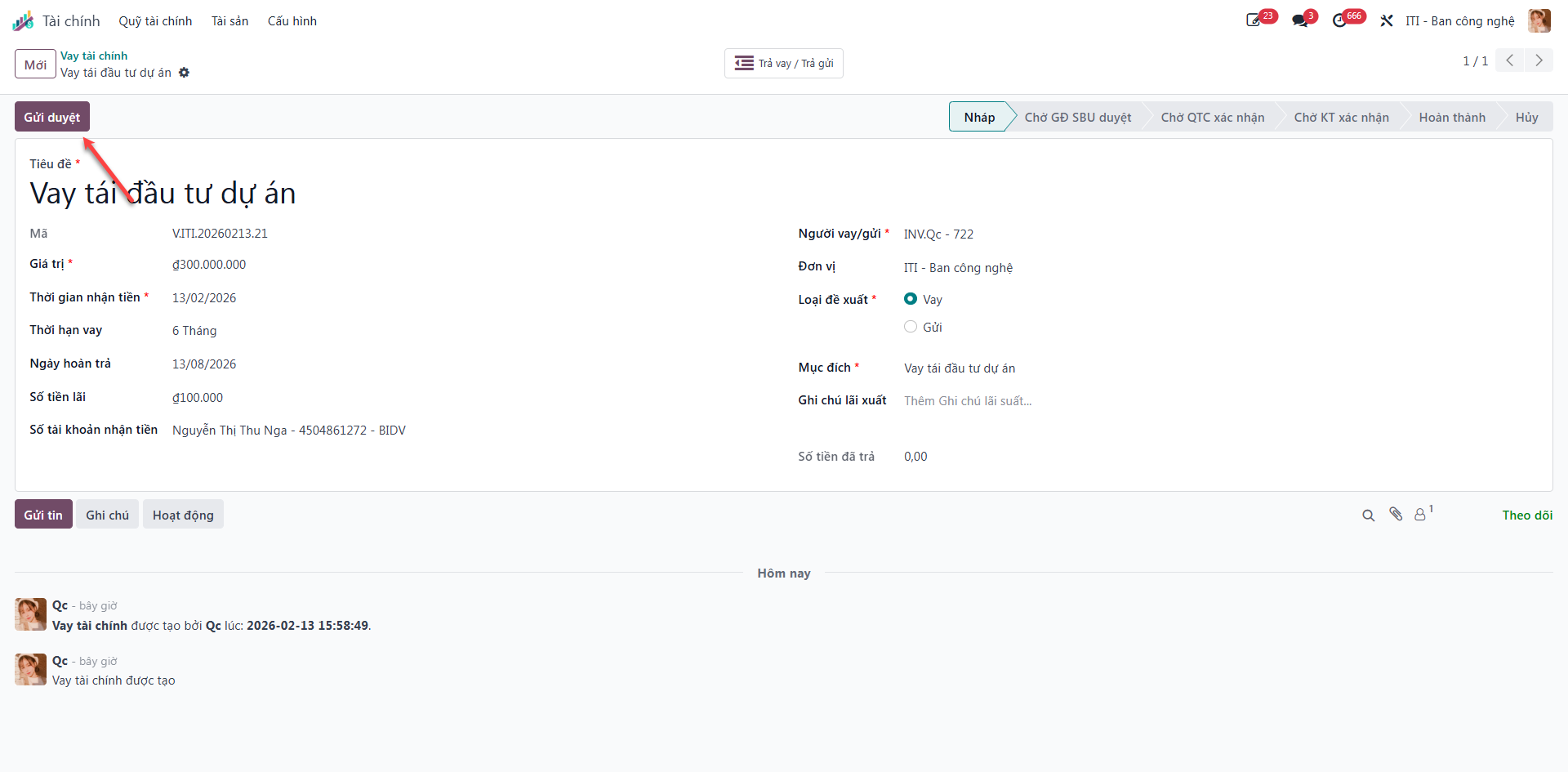This screenshot has height=772, width=1568.
Task: Go to the next record arrow
Action: click(1539, 60)
